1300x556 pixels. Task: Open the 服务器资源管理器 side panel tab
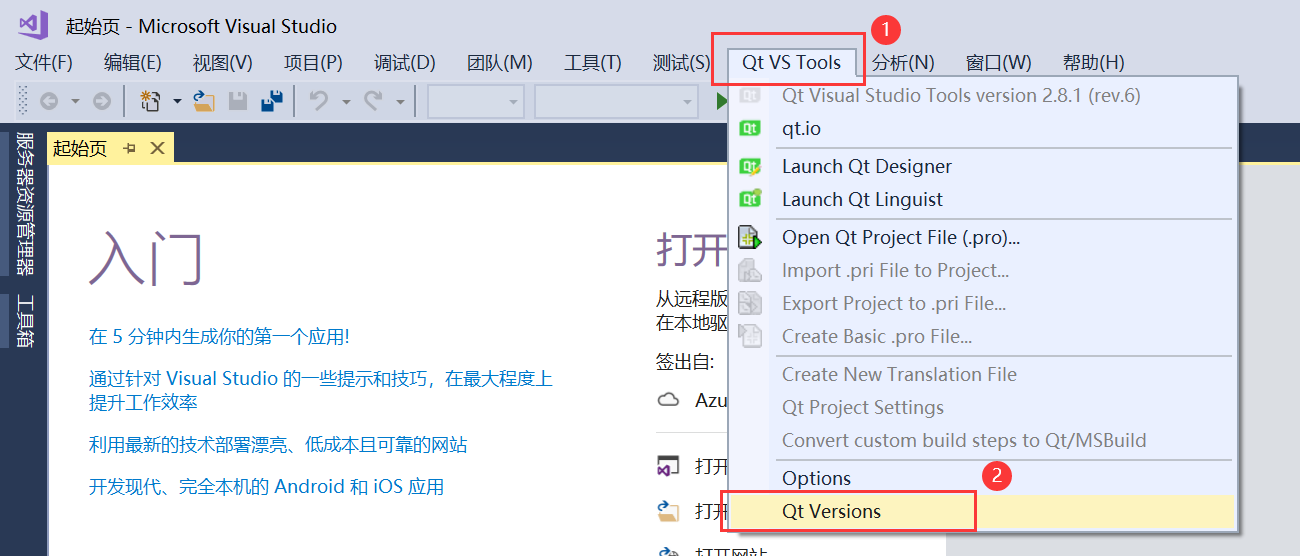point(25,203)
